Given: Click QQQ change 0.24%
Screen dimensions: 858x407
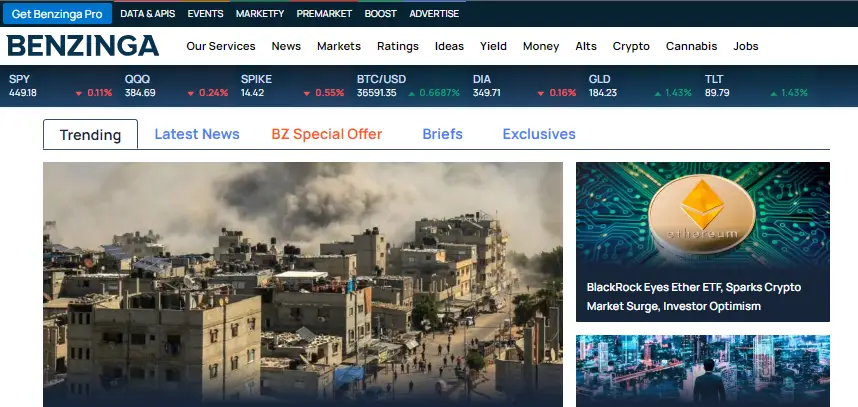Looking at the screenshot, I should click(x=213, y=93).
